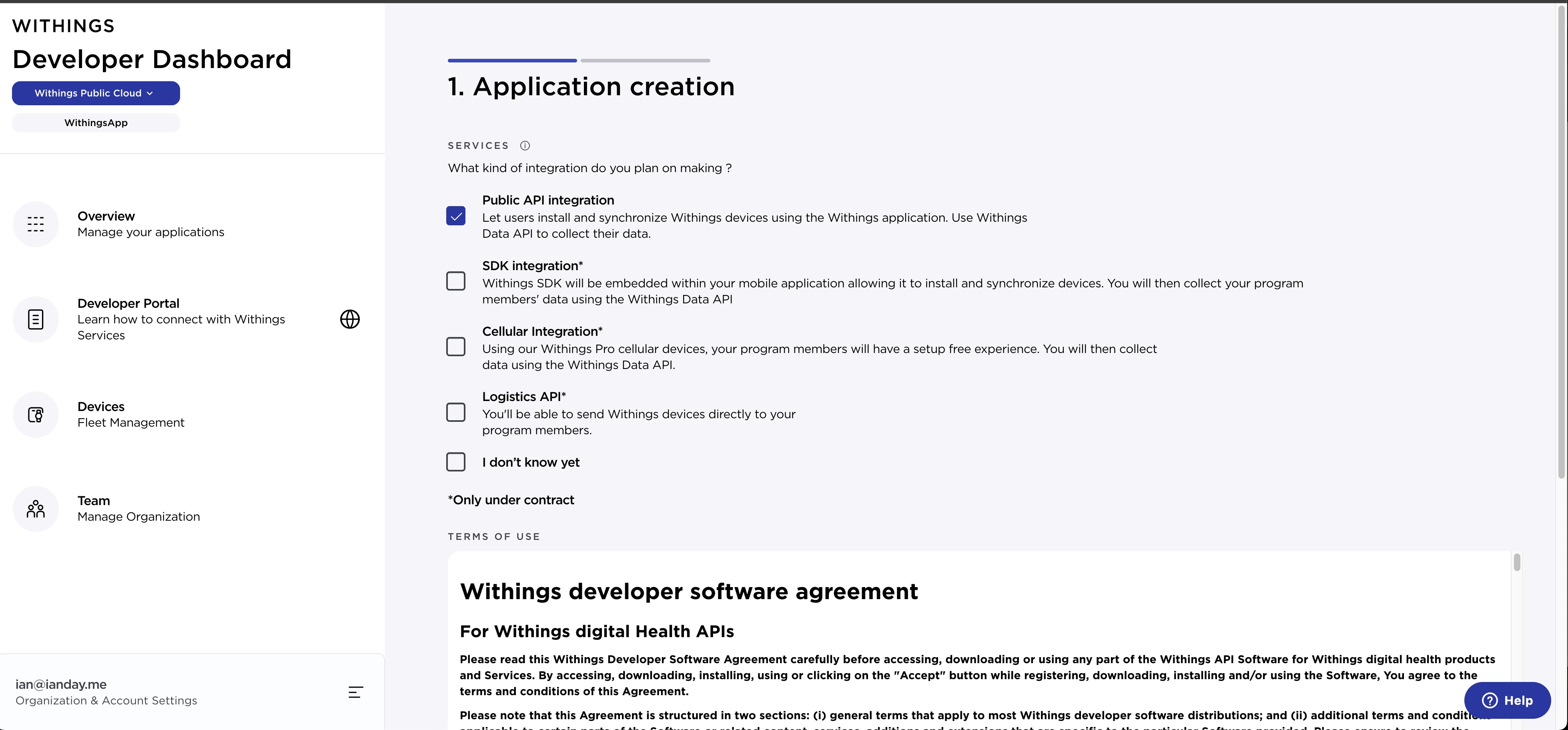Click the "For Withings digital Health APIs" subheading

click(597, 632)
